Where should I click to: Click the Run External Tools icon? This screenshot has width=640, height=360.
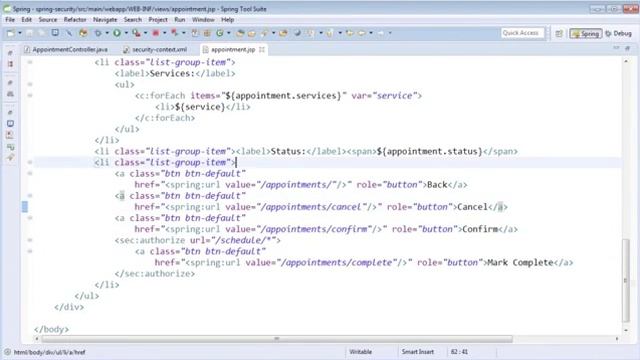point(136,33)
